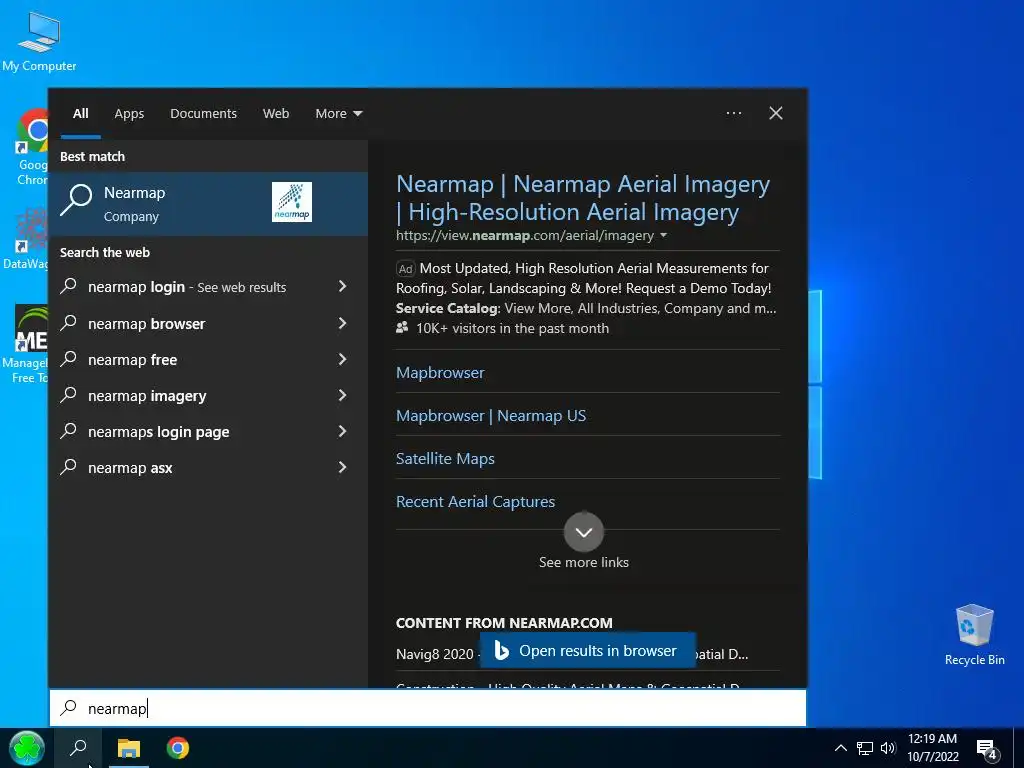The height and width of the screenshot is (768, 1024).
Task: Open the Satellite Maps link
Action: pyautogui.click(x=445, y=458)
